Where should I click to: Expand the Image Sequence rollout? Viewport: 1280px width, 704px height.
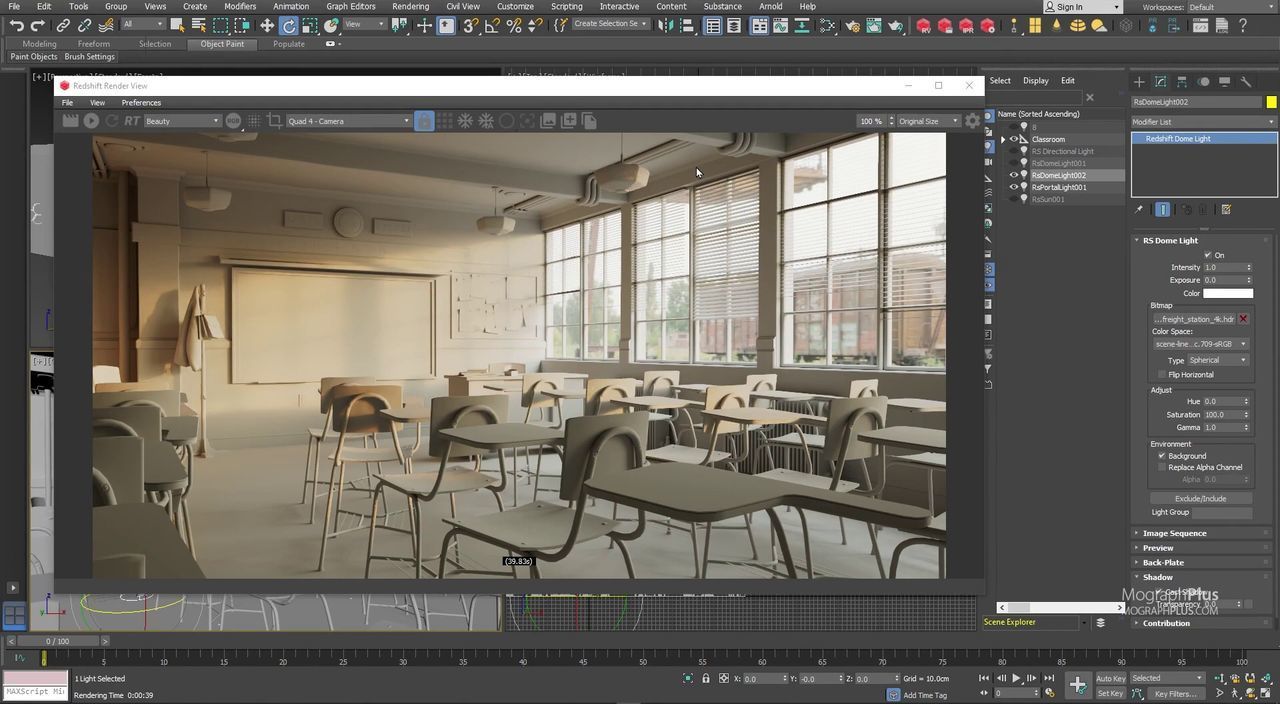click(x=1174, y=533)
